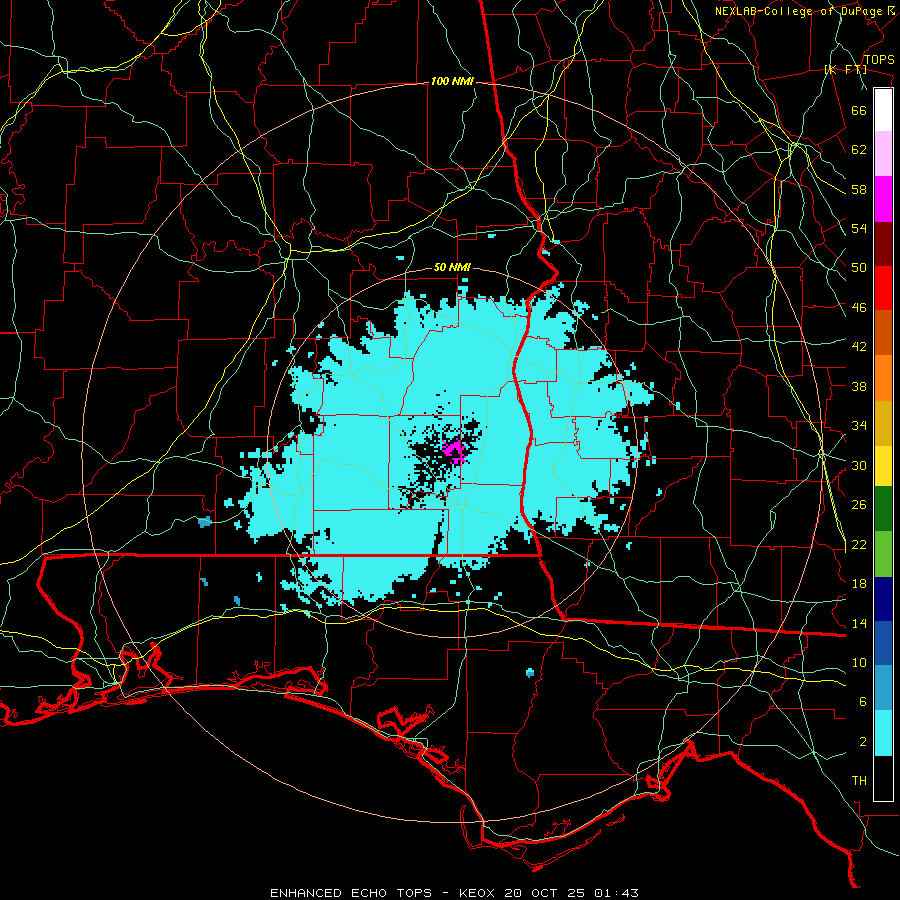Screen dimensions: 900x900
Task: Click the NEXLAB-College of DuPage text
Action: pos(799,11)
